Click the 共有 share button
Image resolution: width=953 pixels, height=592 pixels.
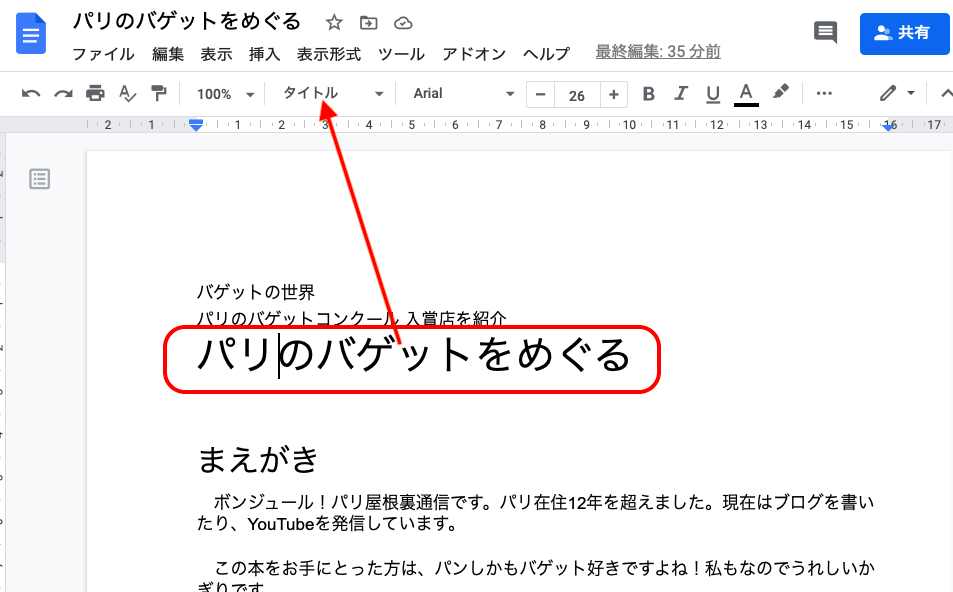(x=904, y=33)
